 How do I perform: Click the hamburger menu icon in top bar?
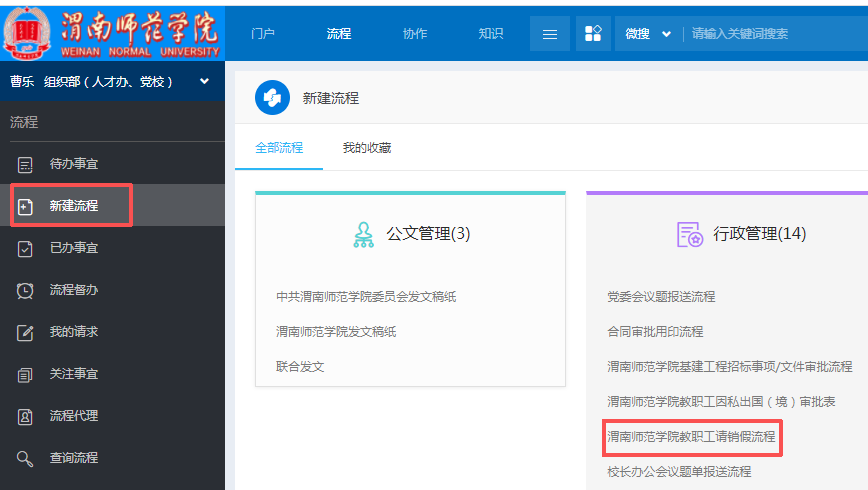549,33
